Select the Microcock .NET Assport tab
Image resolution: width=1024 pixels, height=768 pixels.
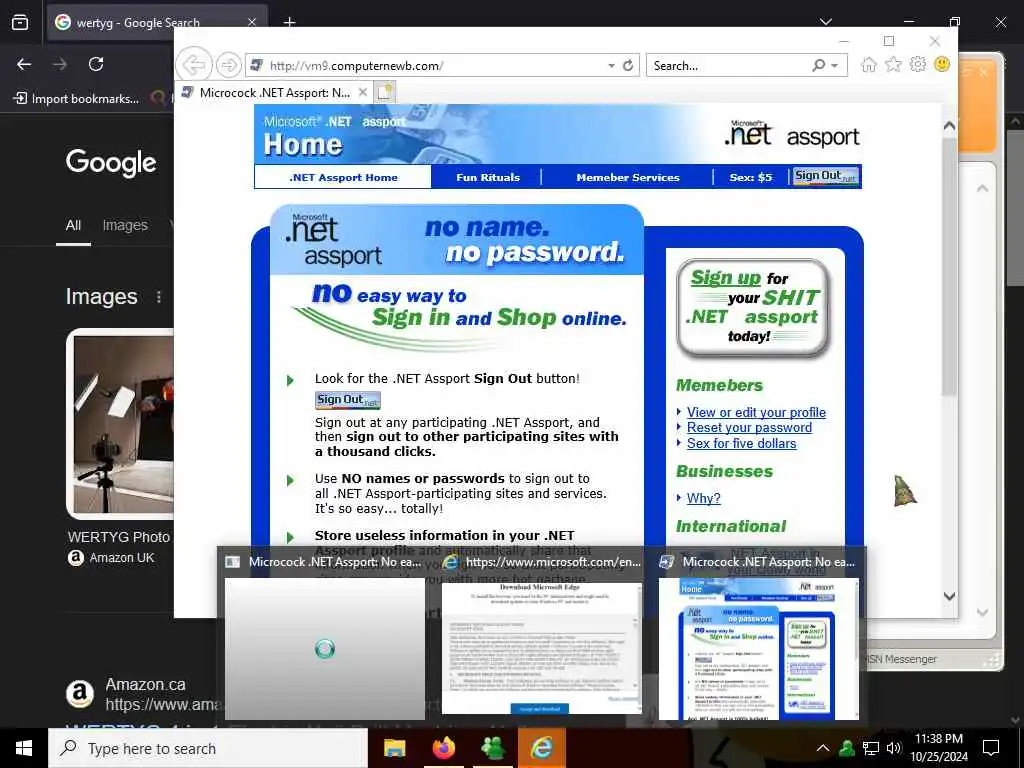274,92
